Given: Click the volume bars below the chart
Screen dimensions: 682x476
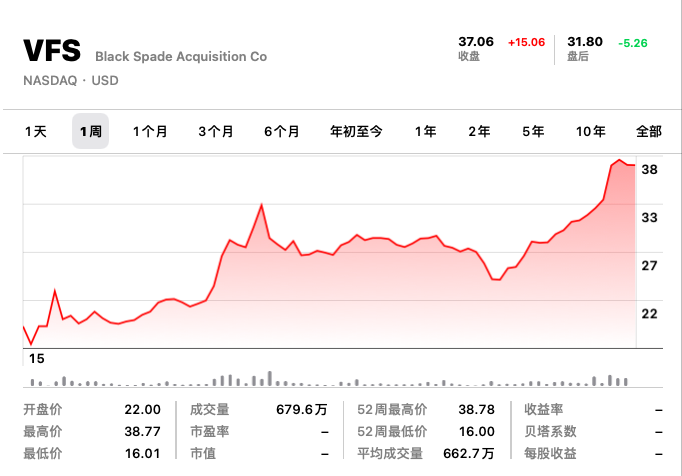Looking at the screenshot, I should [x=330, y=380].
